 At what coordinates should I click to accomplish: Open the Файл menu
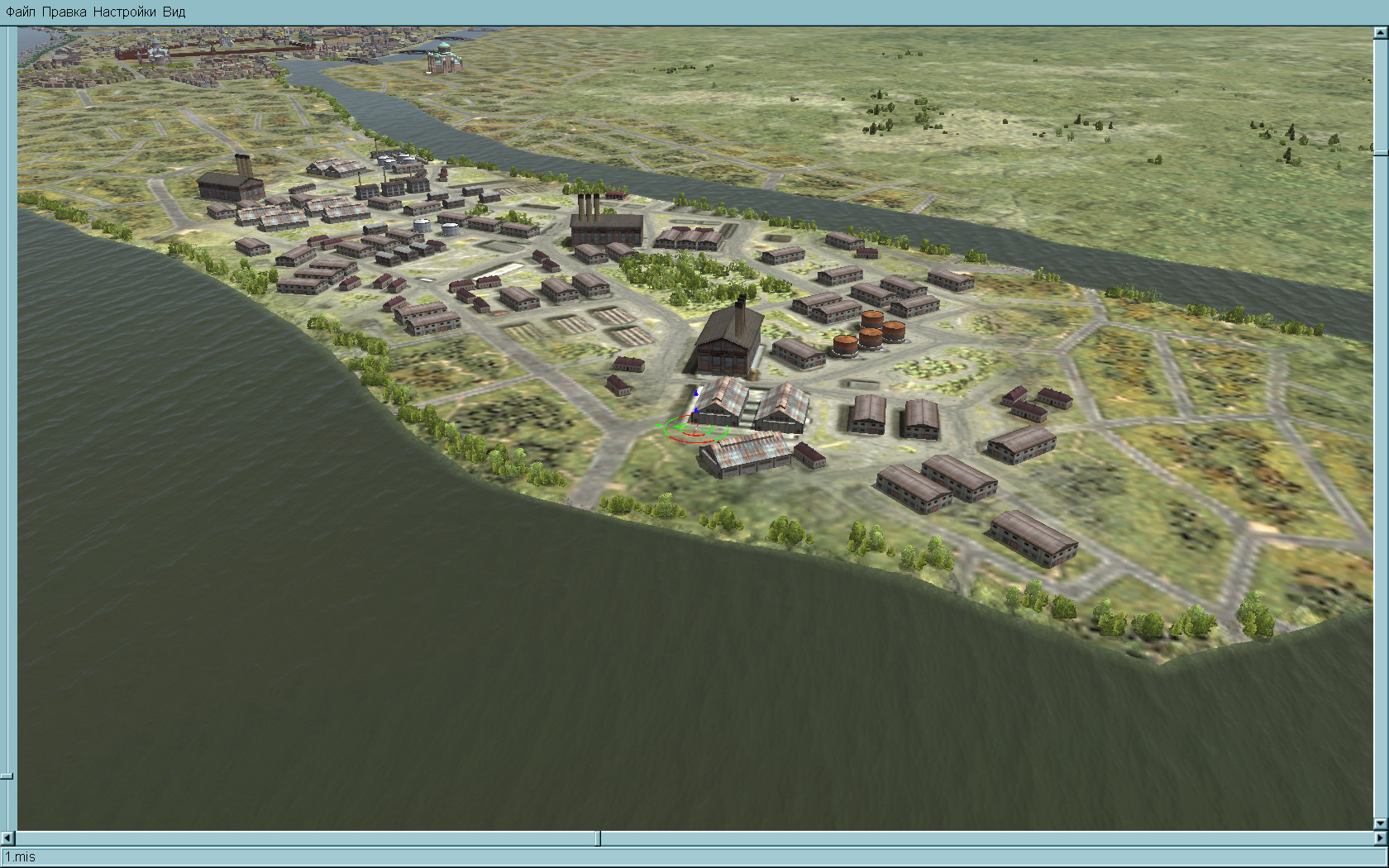click(21, 12)
